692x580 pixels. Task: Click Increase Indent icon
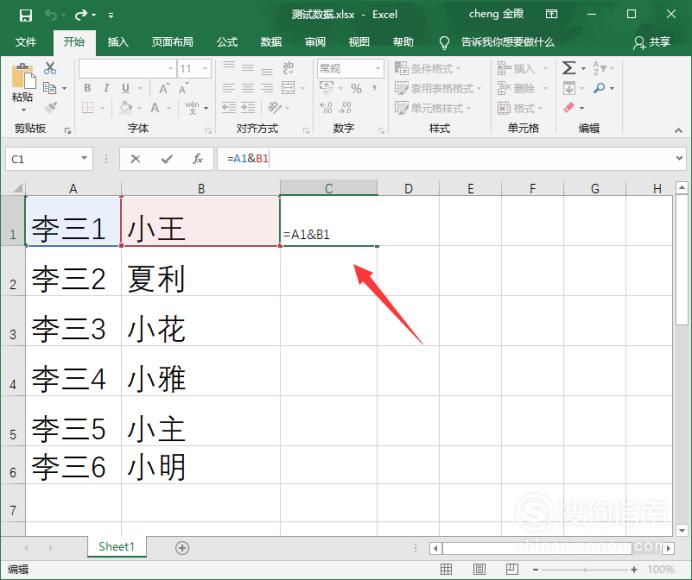(x=248, y=107)
